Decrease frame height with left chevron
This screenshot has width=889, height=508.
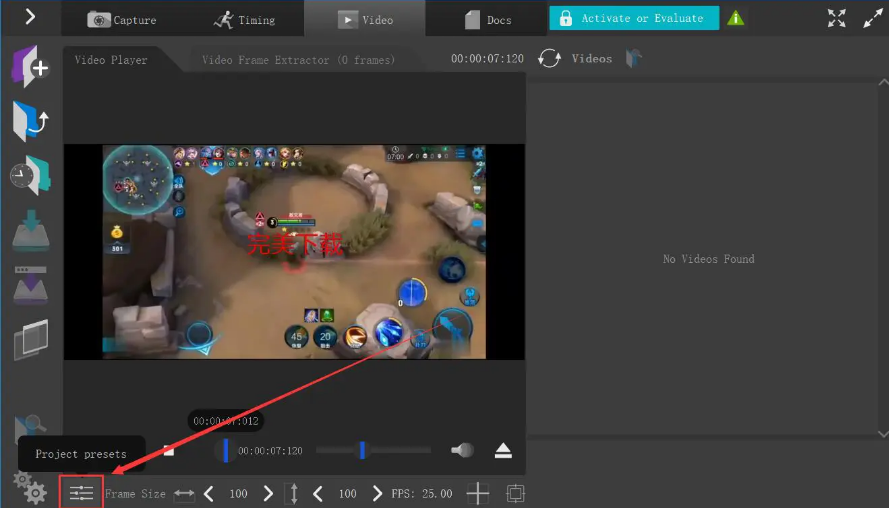click(319, 493)
